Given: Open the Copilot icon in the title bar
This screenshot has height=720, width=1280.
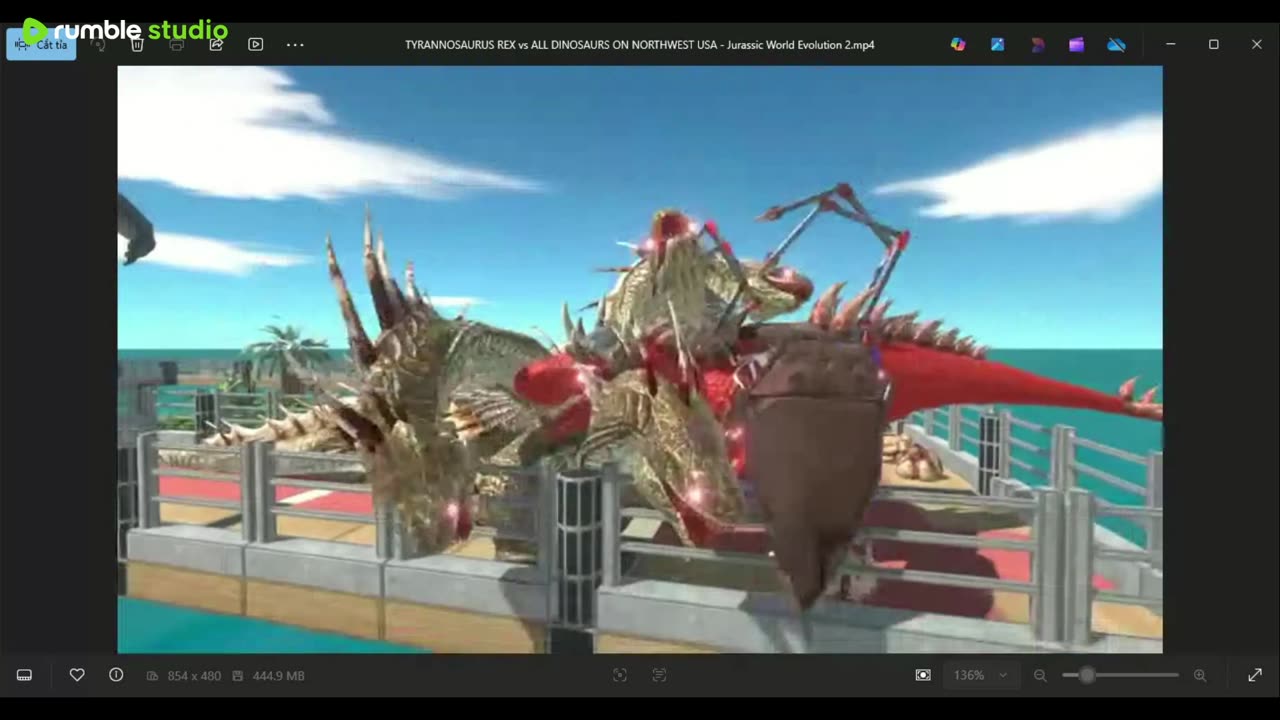Looking at the screenshot, I should coord(958,45).
